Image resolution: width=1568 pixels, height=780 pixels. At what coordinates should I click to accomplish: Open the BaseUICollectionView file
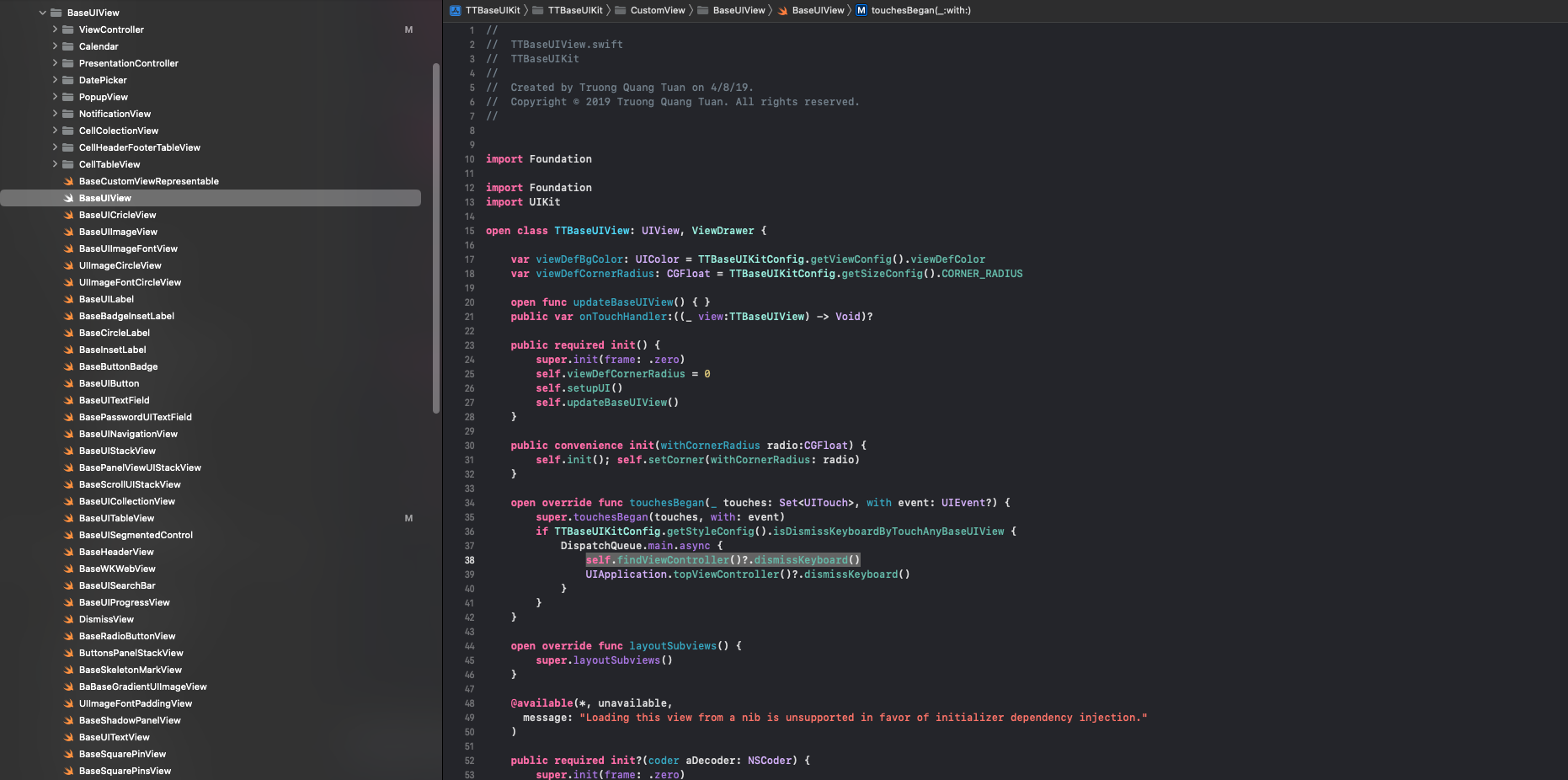coord(127,501)
